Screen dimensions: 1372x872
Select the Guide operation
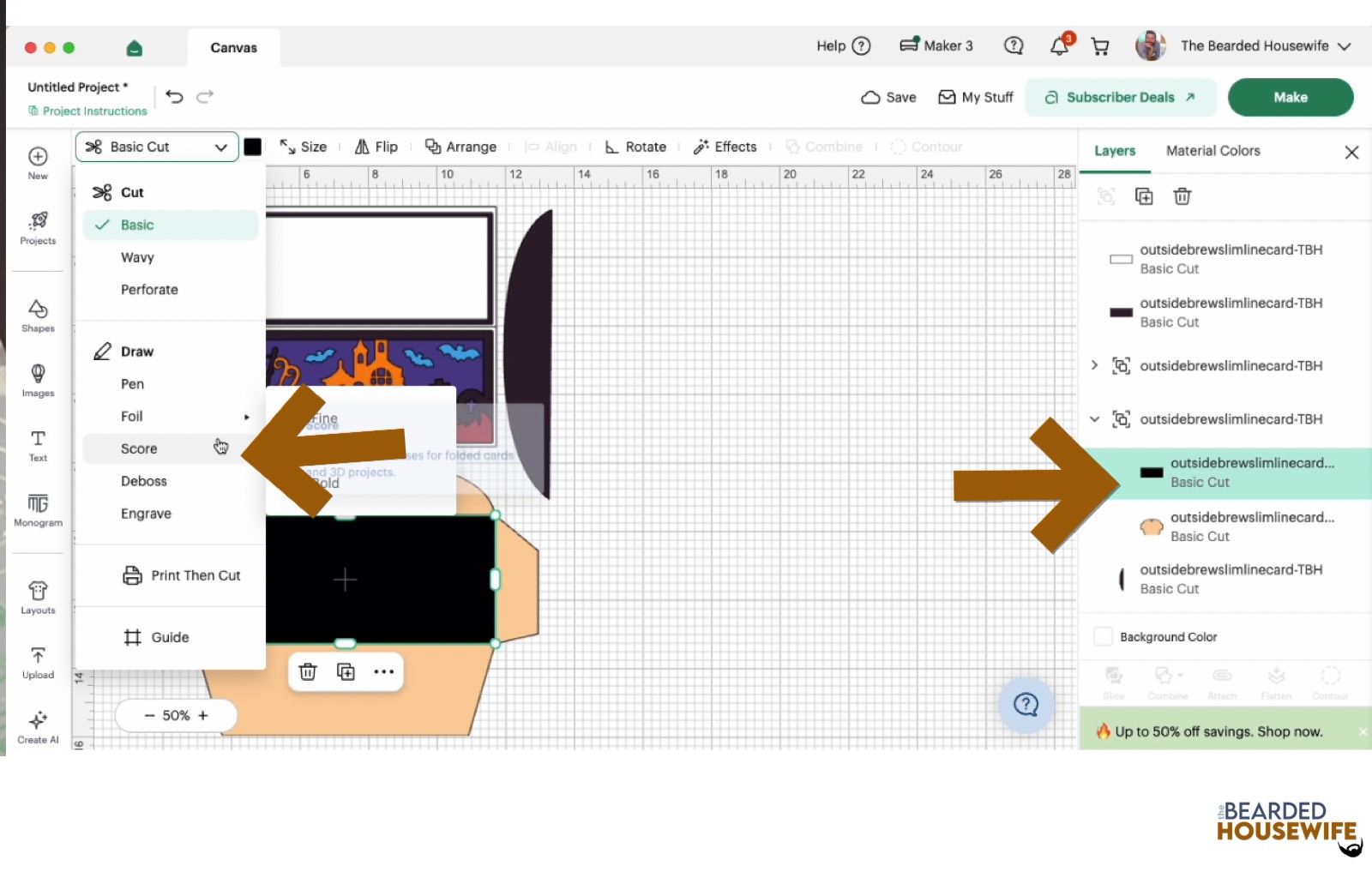pyautogui.click(x=157, y=637)
